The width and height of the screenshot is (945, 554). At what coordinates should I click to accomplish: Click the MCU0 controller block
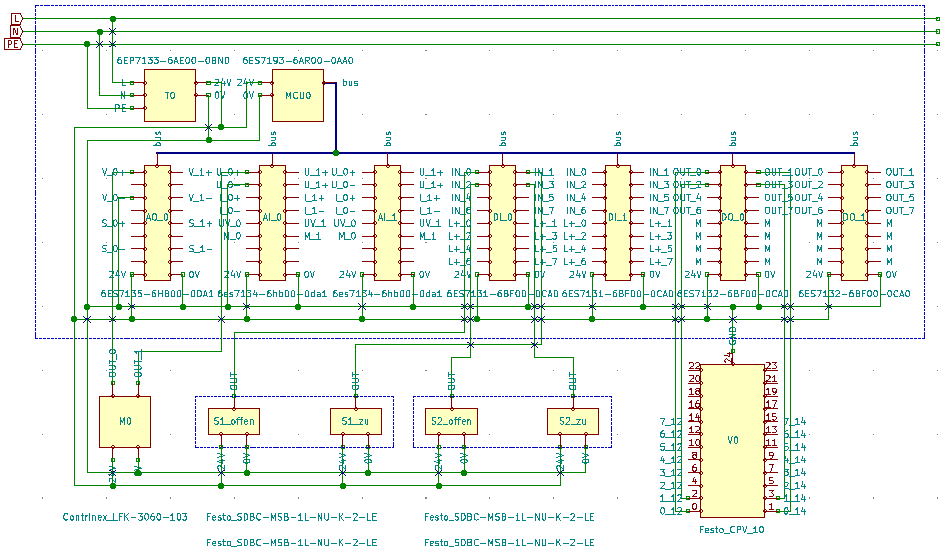click(298, 95)
